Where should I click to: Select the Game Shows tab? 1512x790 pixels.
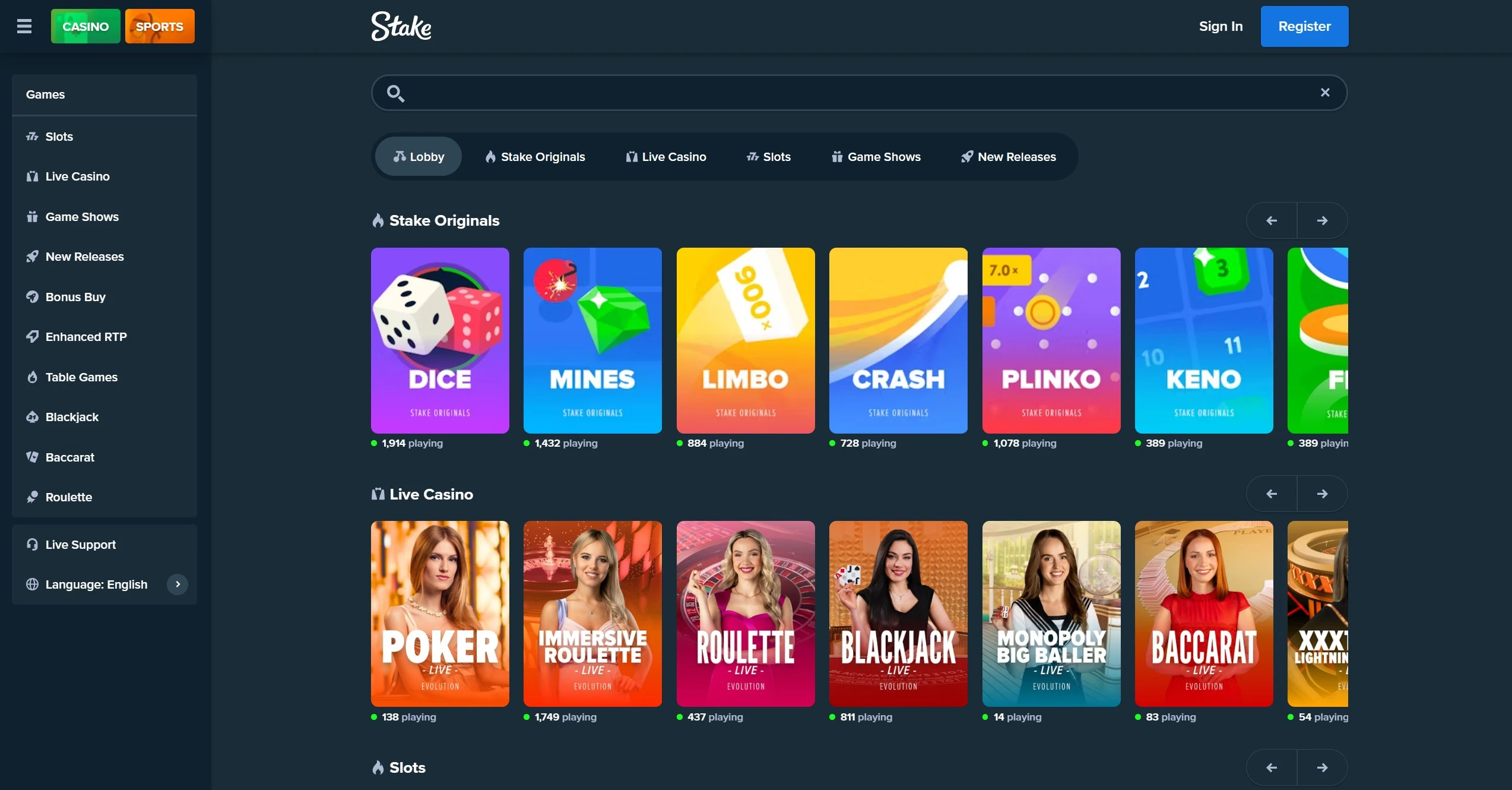[876, 157]
